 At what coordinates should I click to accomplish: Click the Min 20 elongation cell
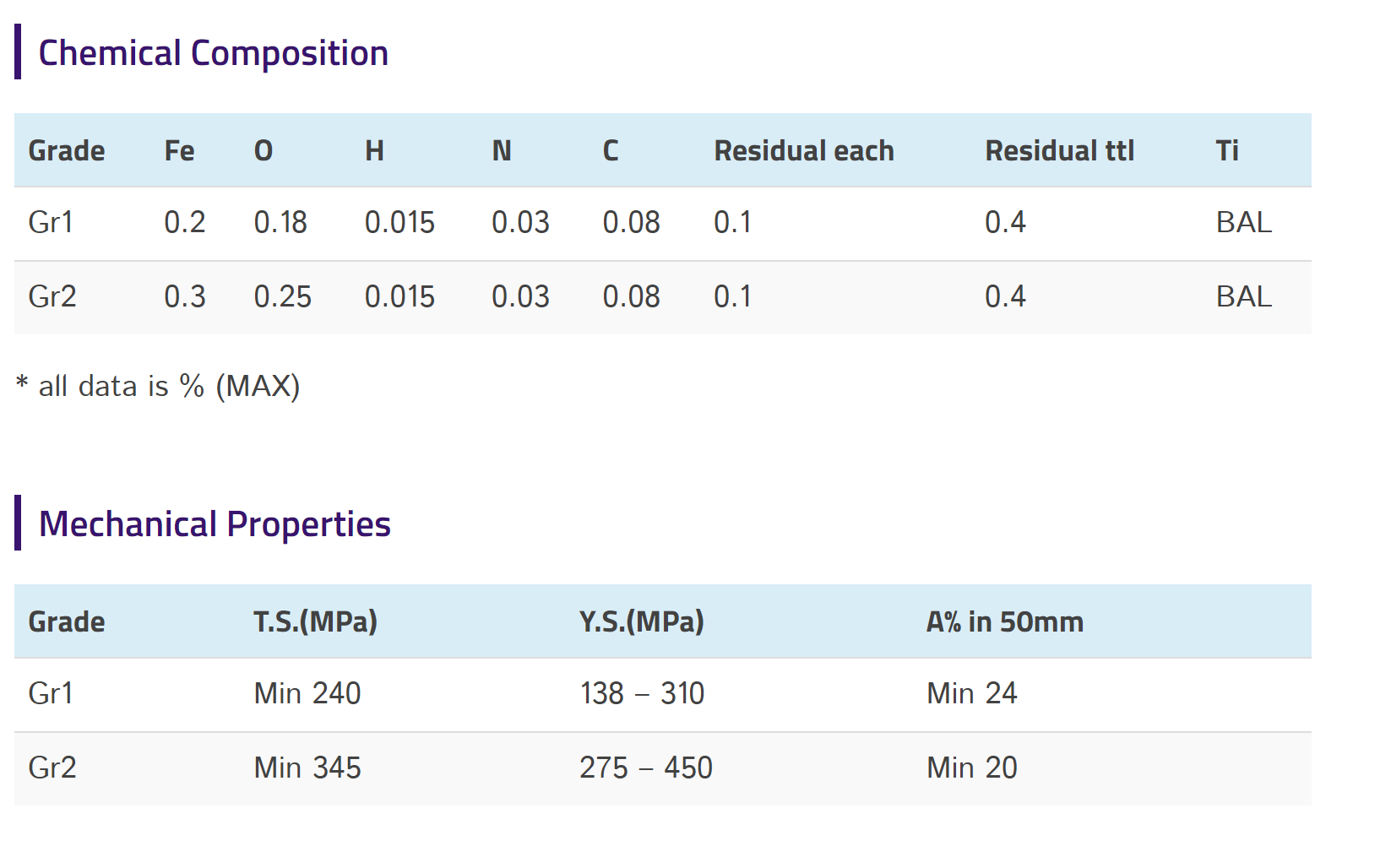tap(972, 768)
